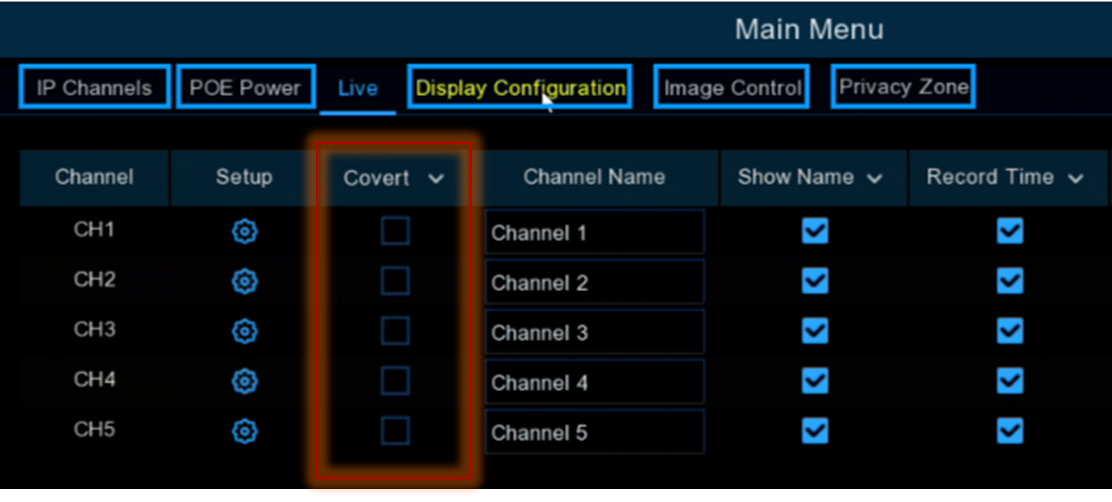Viewport: 1112px width, 502px height.
Task: Uncheck Record Time for Channel 2
Action: tap(1010, 281)
